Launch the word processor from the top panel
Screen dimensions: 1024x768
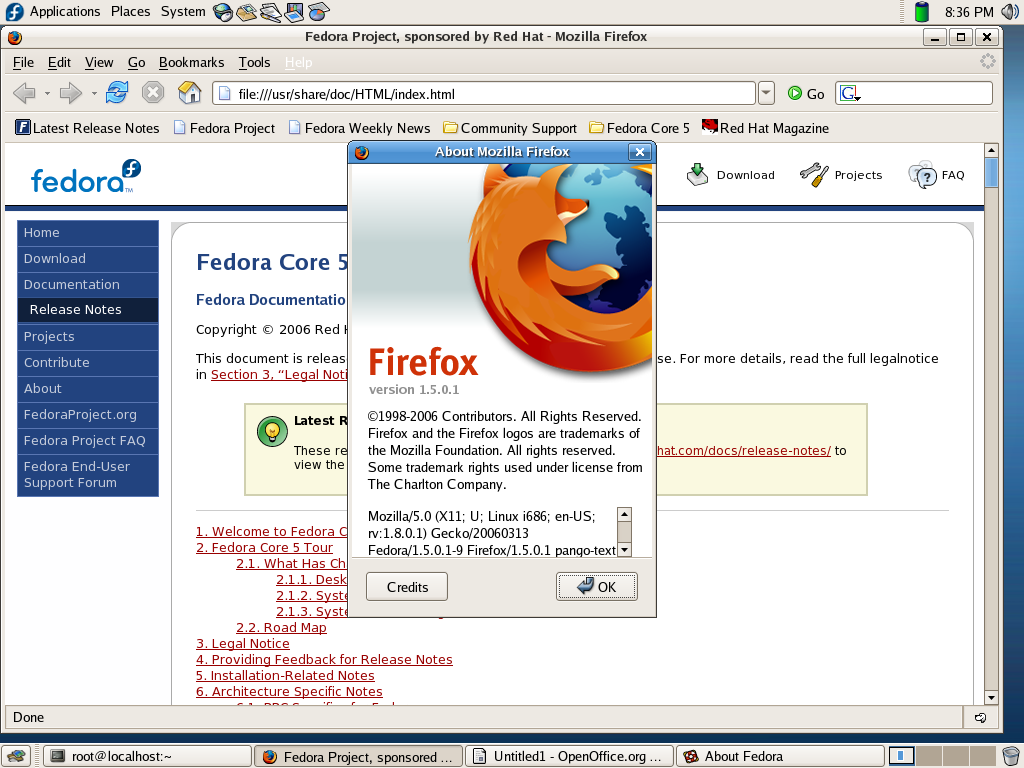click(270, 12)
